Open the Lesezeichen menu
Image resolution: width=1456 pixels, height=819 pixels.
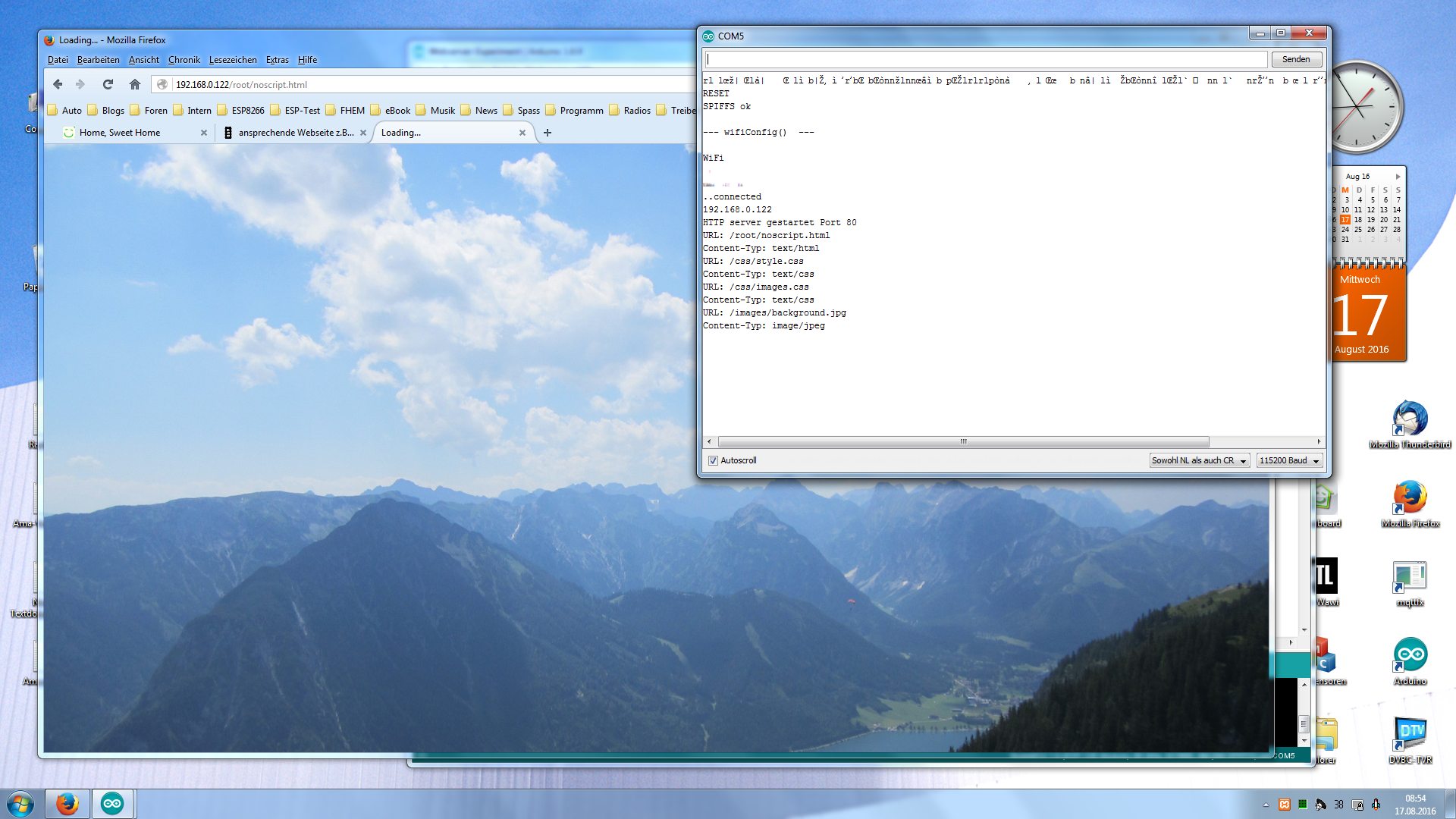pyautogui.click(x=233, y=60)
